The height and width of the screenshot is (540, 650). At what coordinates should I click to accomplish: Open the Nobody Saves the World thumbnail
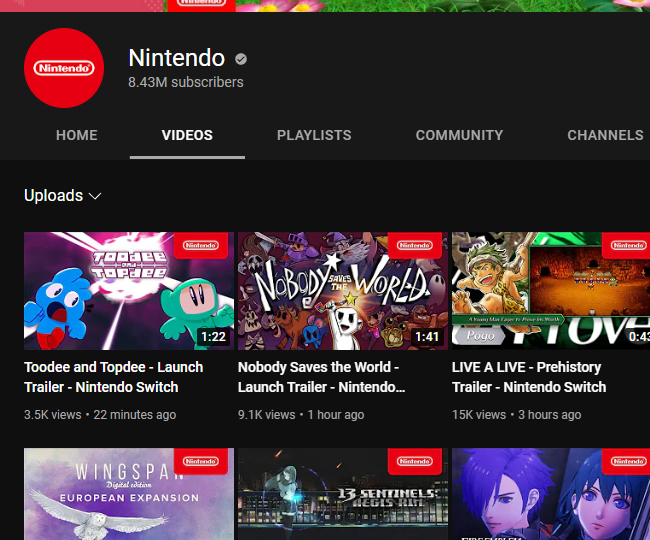[343, 291]
